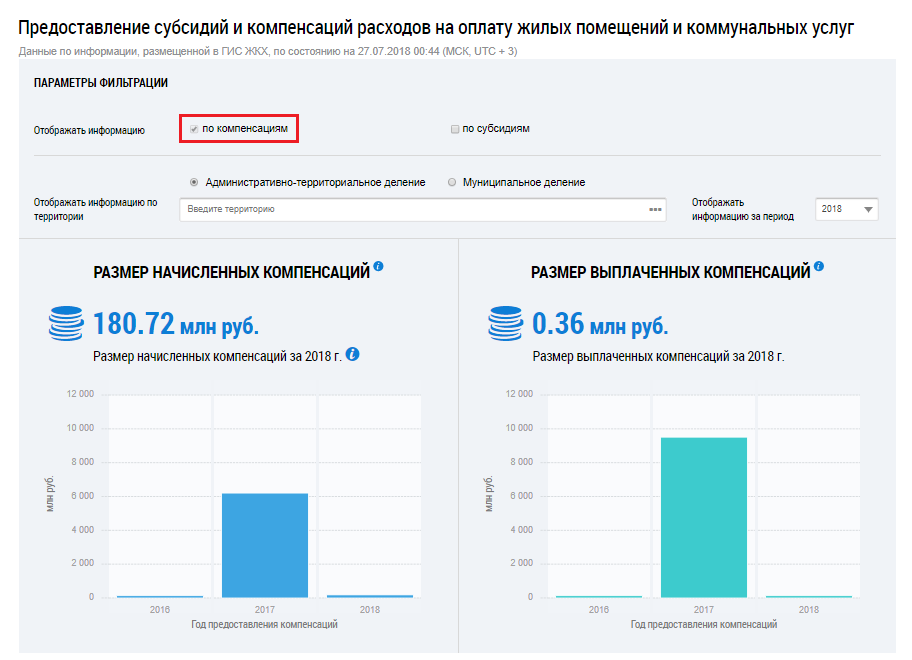Click into the 'Введите территорию' field
This screenshot has height=660, width=912.
coord(410,210)
